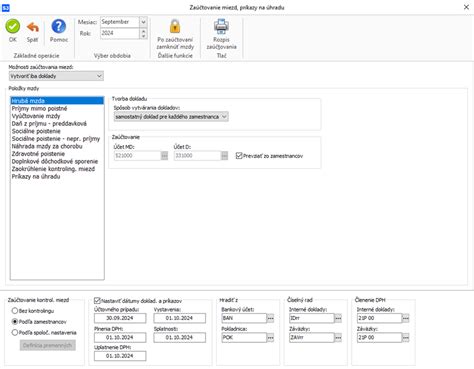Open Pokladnica browse button

(x=270, y=338)
